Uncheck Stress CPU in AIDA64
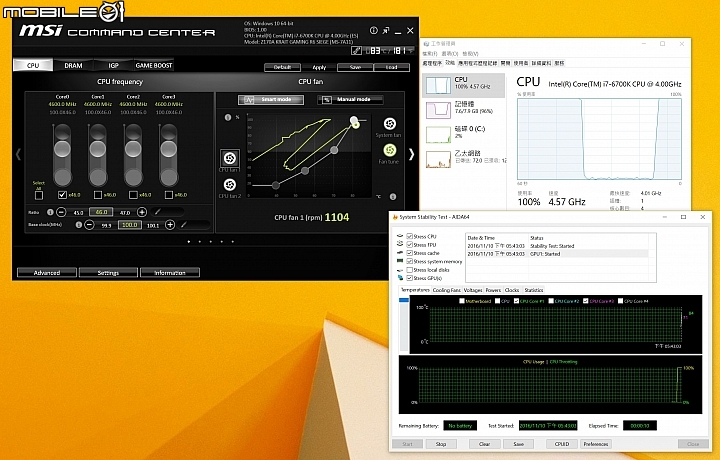 tap(410, 236)
